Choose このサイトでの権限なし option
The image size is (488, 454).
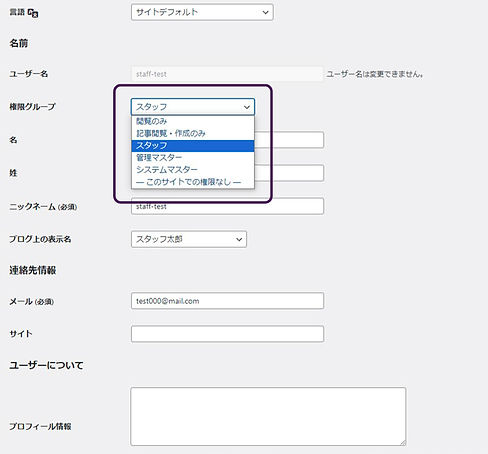[x=193, y=182]
